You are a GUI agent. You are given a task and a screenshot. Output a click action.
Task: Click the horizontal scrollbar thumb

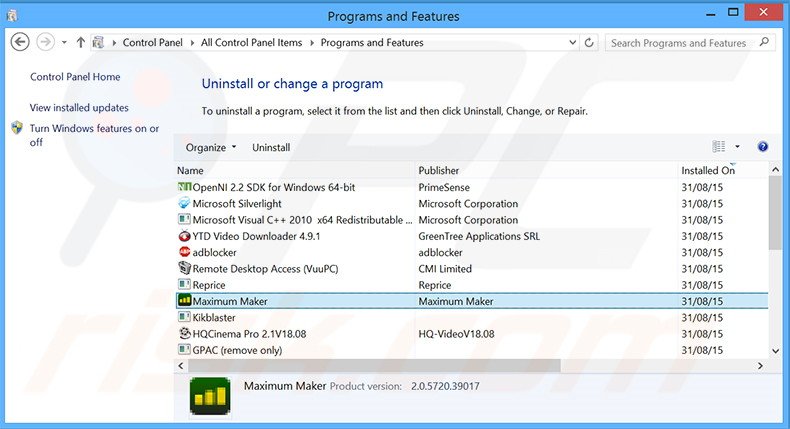pos(374,365)
